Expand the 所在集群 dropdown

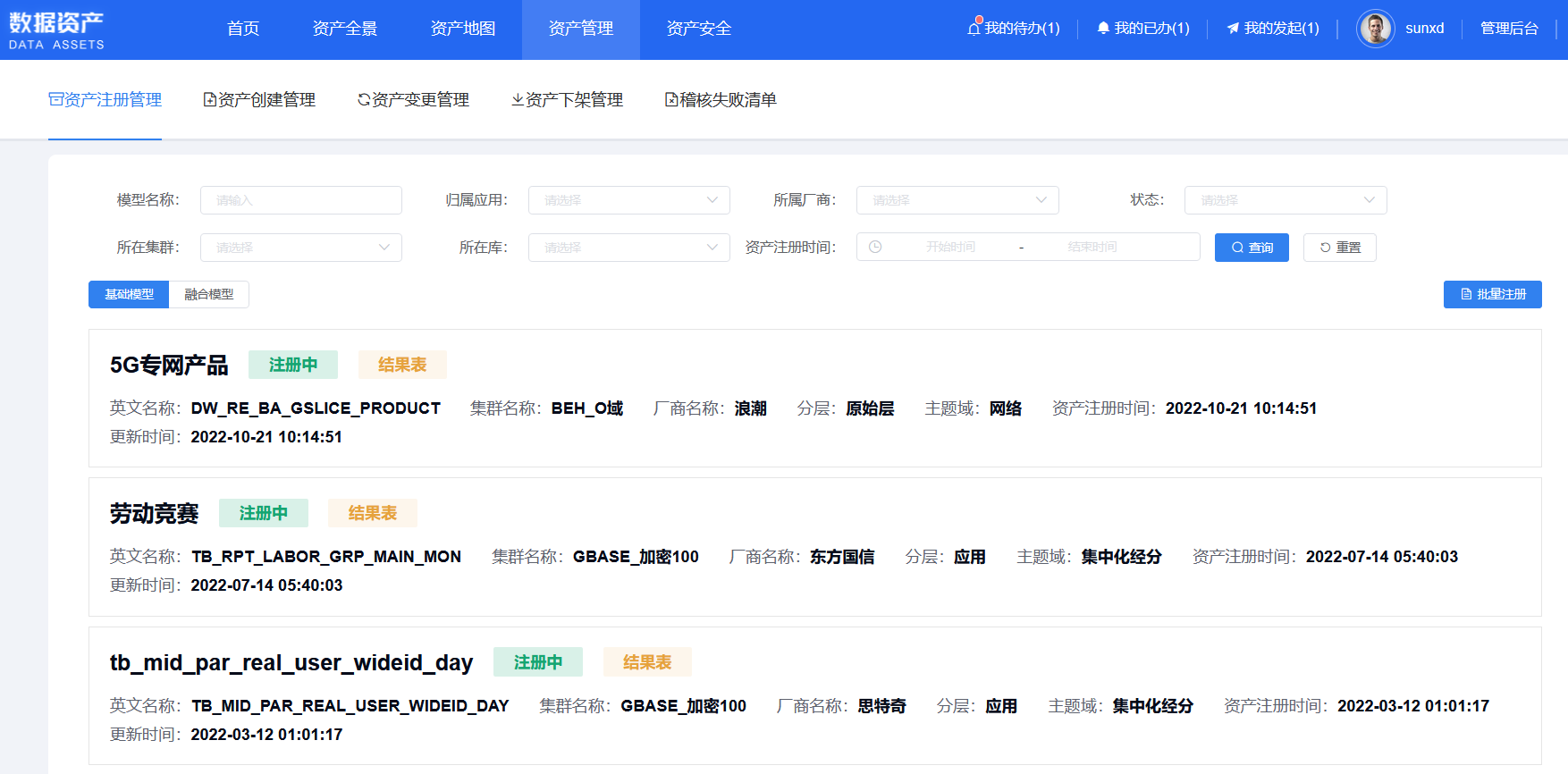click(301, 248)
